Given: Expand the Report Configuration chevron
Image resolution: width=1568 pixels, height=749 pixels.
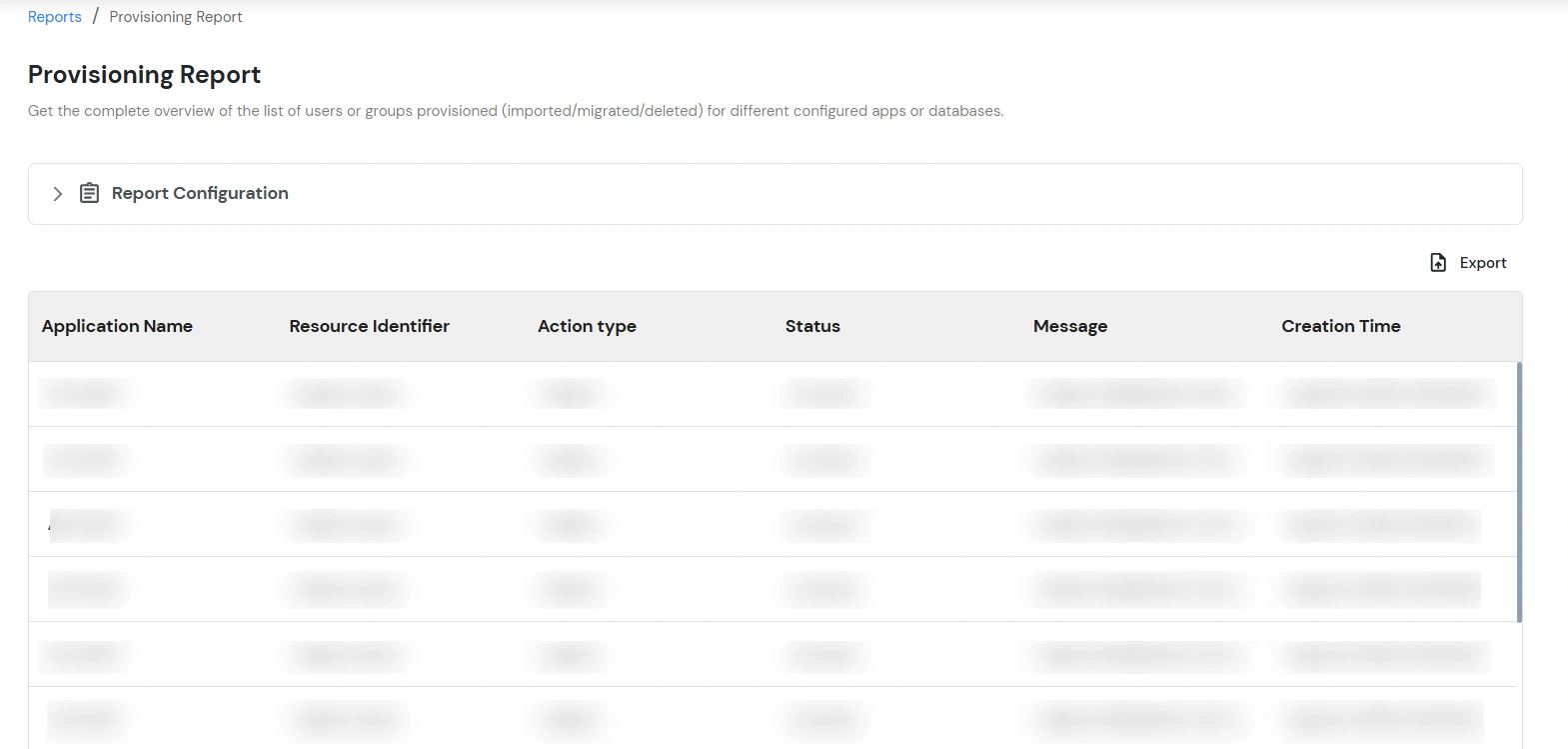Looking at the screenshot, I should tap(58, 194).
